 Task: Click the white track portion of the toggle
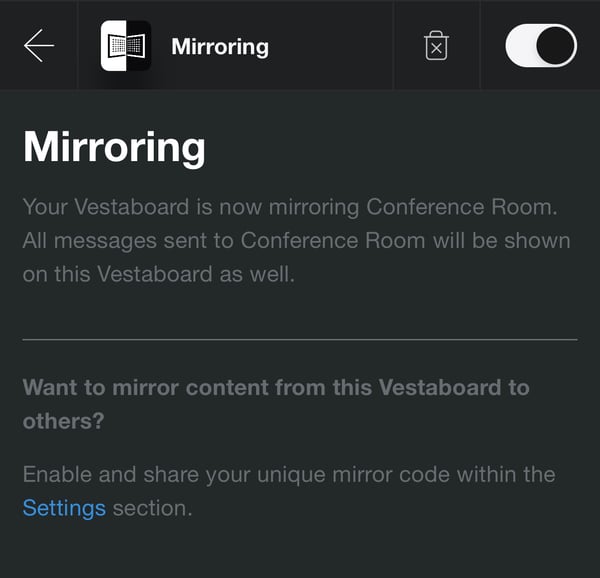point(520,46)
